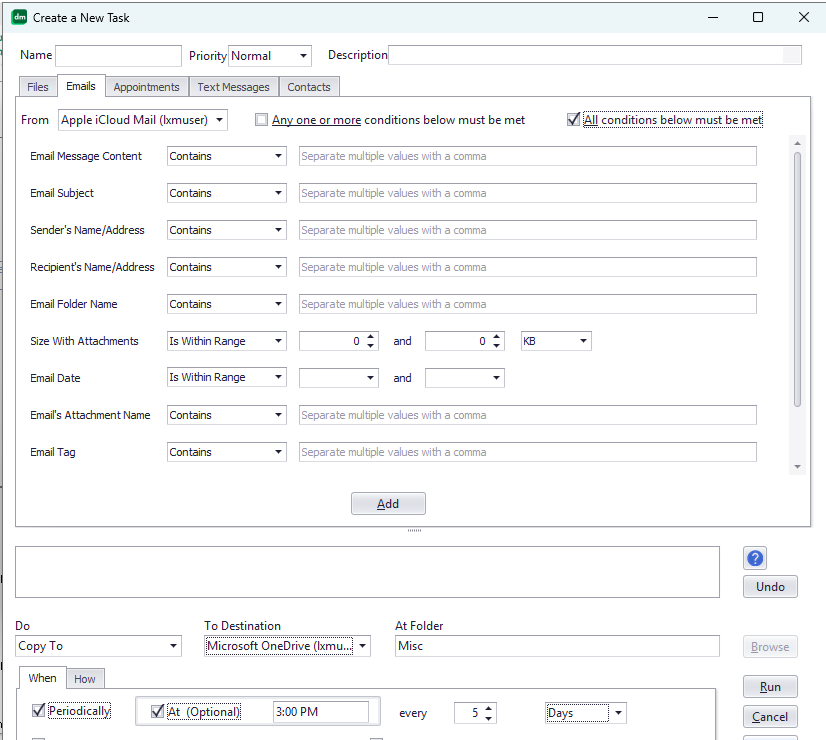This screenshot has height=740, width=826.
Task: Click the Add button
Action: point(388,504)
